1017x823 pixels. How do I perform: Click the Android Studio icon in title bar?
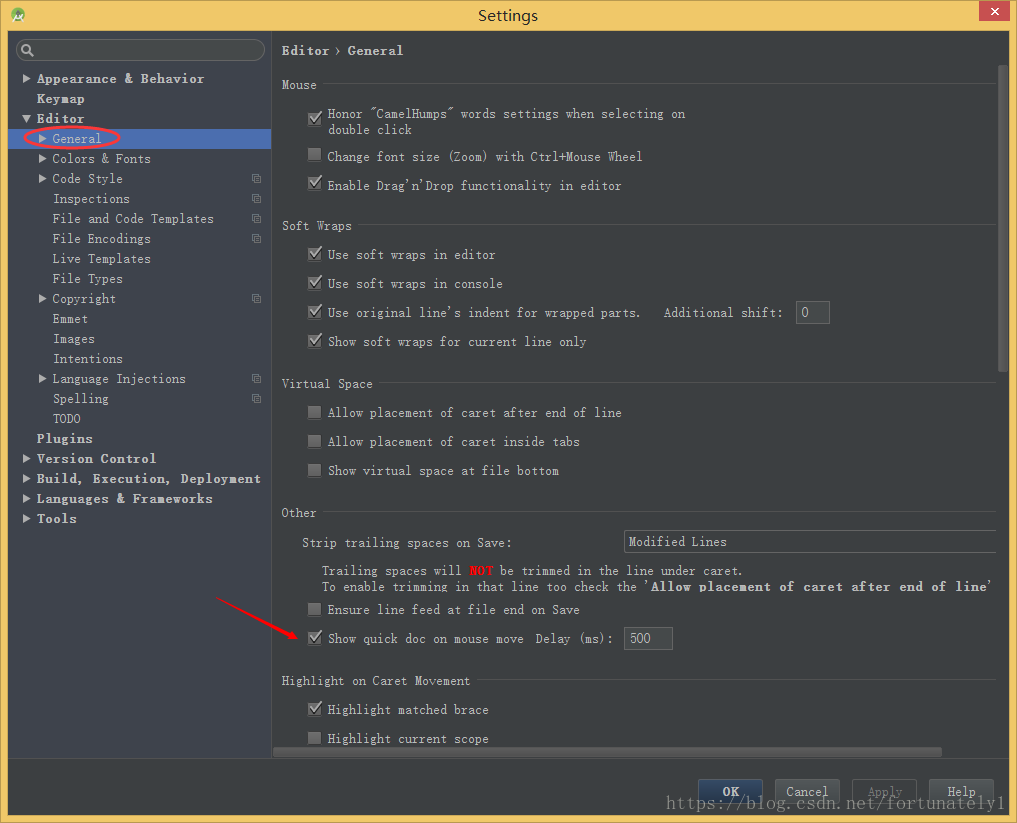(17, 15)
